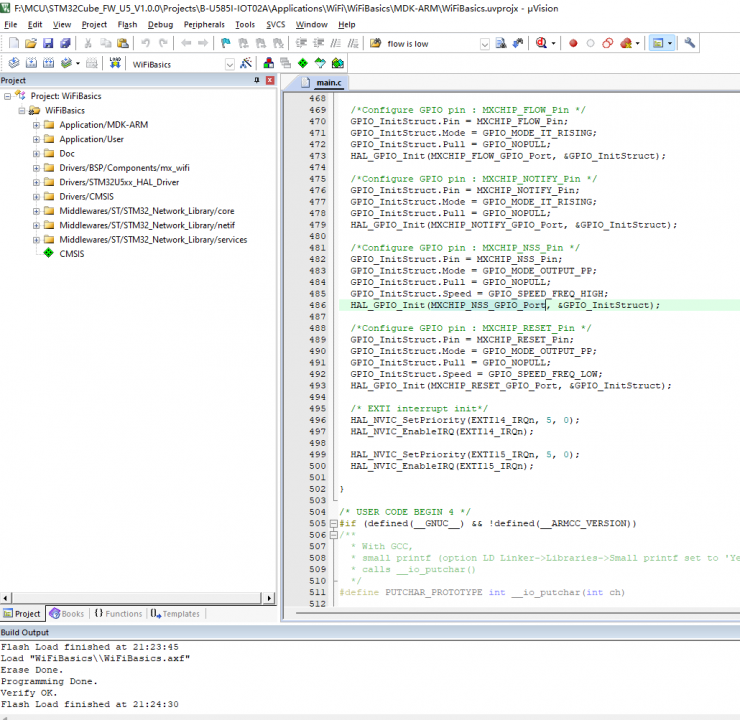Image resolution: width=740 pixels, height=720 pixels.
Task: Pin or unpin the Project panel
Action: coord(257,80)
